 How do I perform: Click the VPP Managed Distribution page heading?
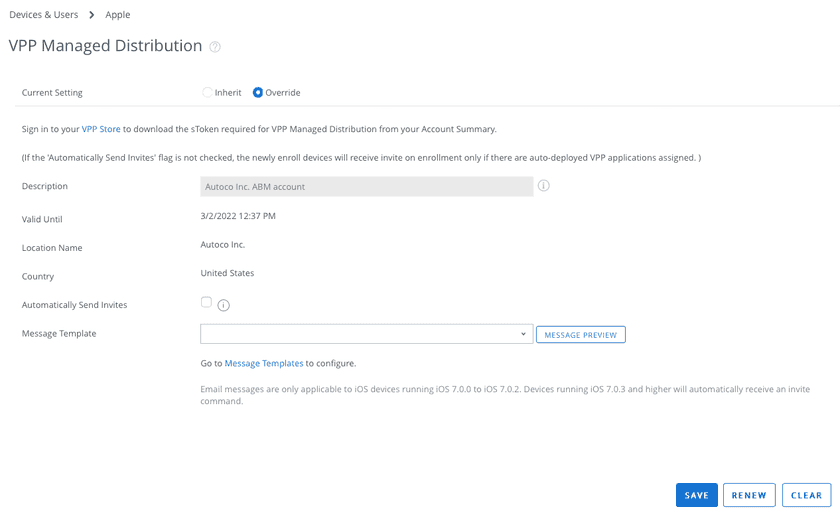point(105,46)
